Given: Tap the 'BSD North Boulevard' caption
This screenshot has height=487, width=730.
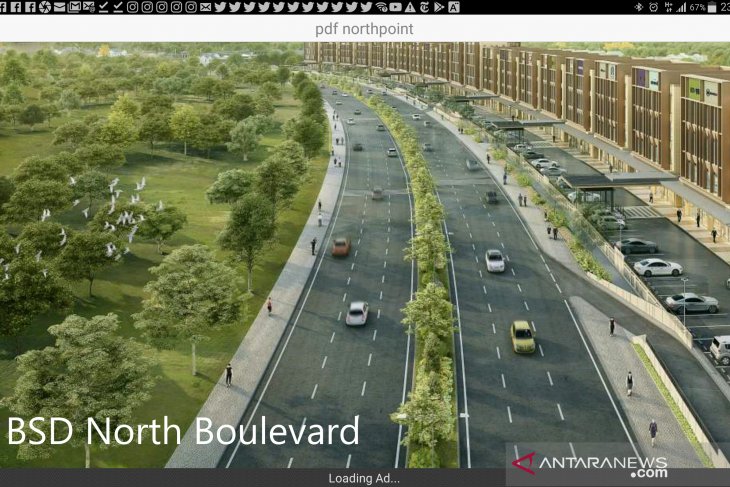Looking at the screenshot, I should click(183, 431).
